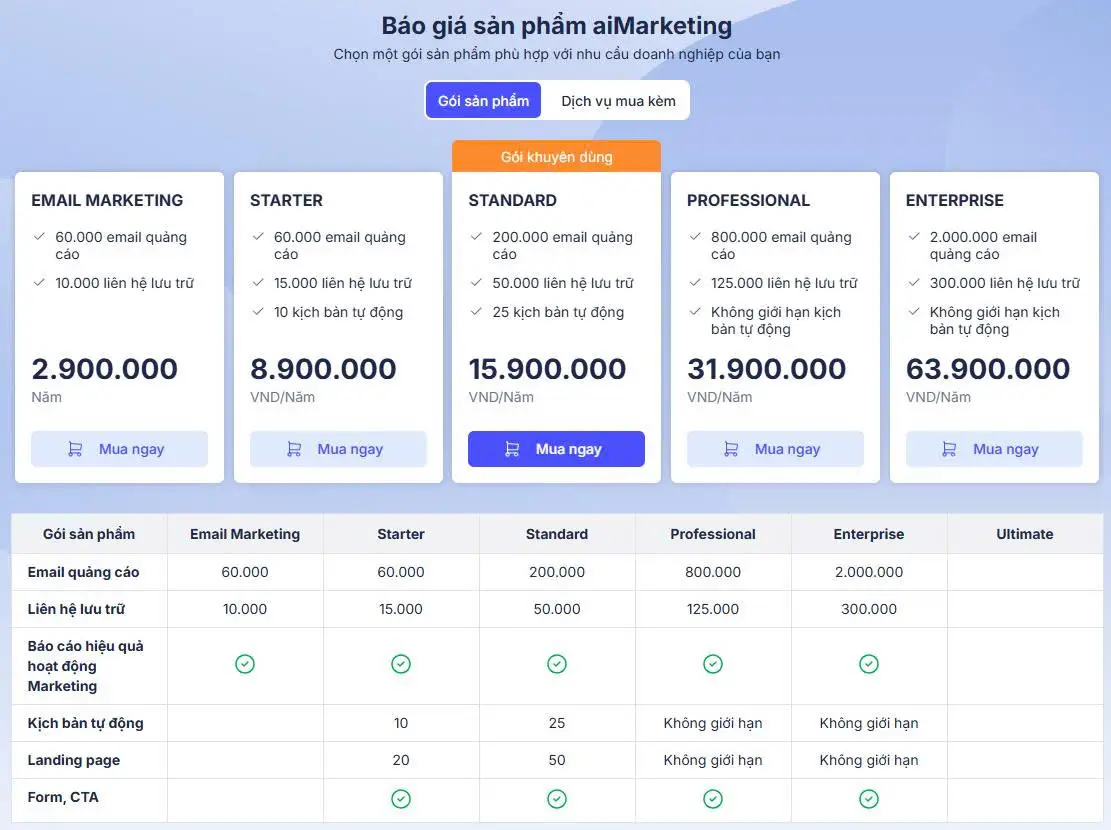Click the Gói sản phẩm table header cell
This screenshot has height=830, width=1111.
pos(89,534)
